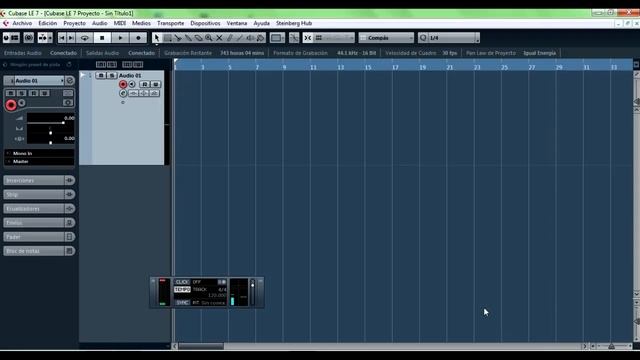The height and width of the screenshot is (360, 640).
Task: Select the Object Selection arrow tool
Action: point(156,38)
